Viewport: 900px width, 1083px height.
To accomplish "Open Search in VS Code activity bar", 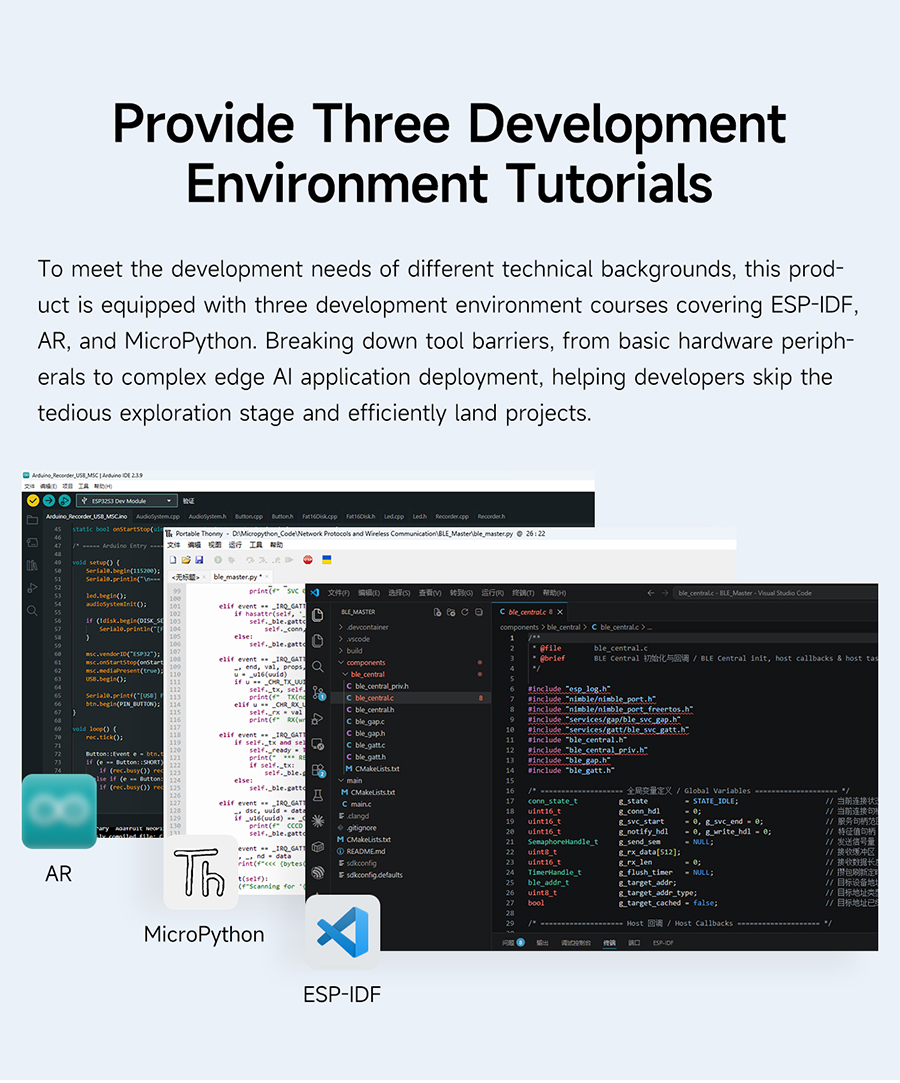I will click(318, 667).
